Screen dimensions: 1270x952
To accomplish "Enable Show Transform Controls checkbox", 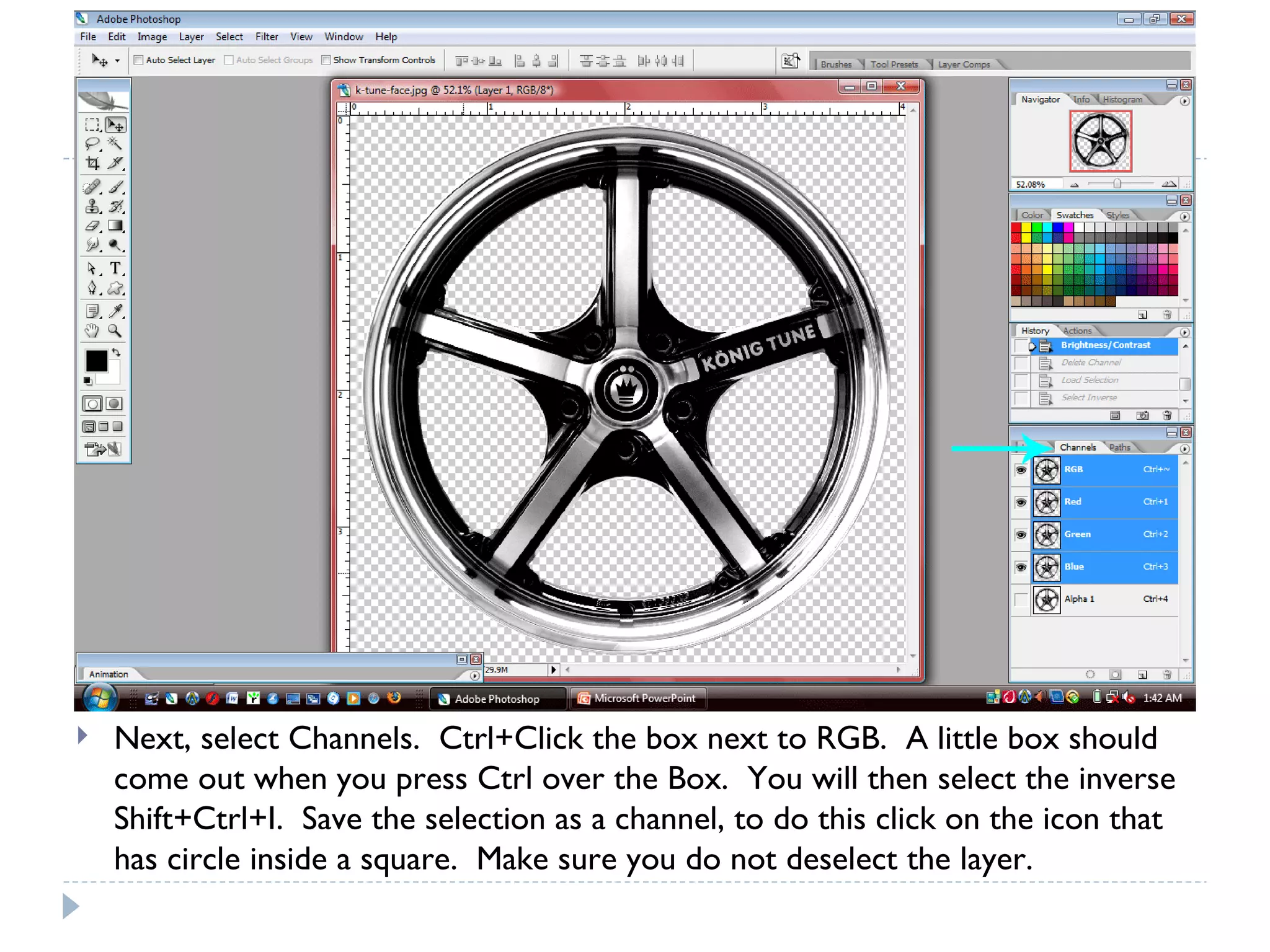I will pos(326,60).
